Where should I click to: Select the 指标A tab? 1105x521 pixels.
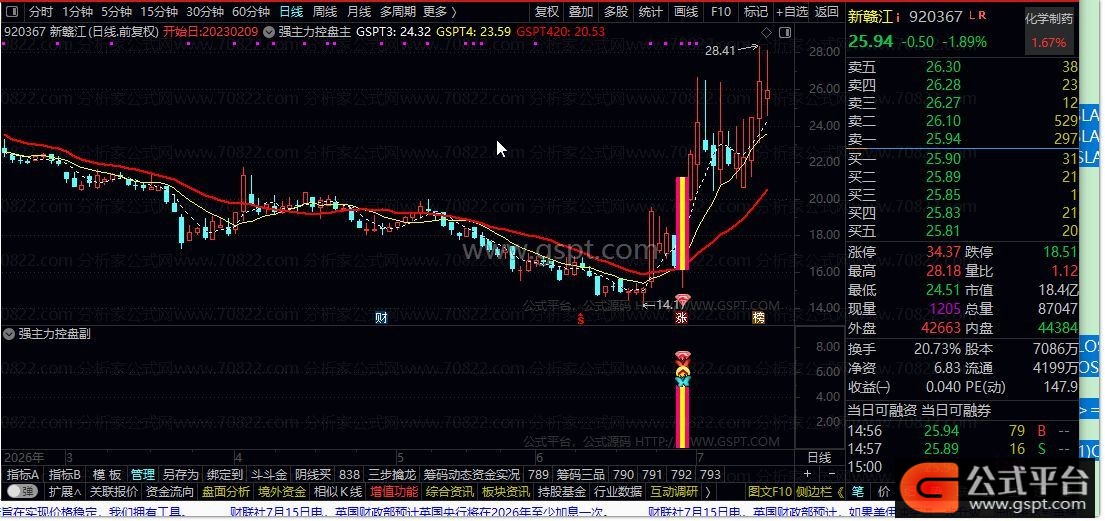coord(23,474)
